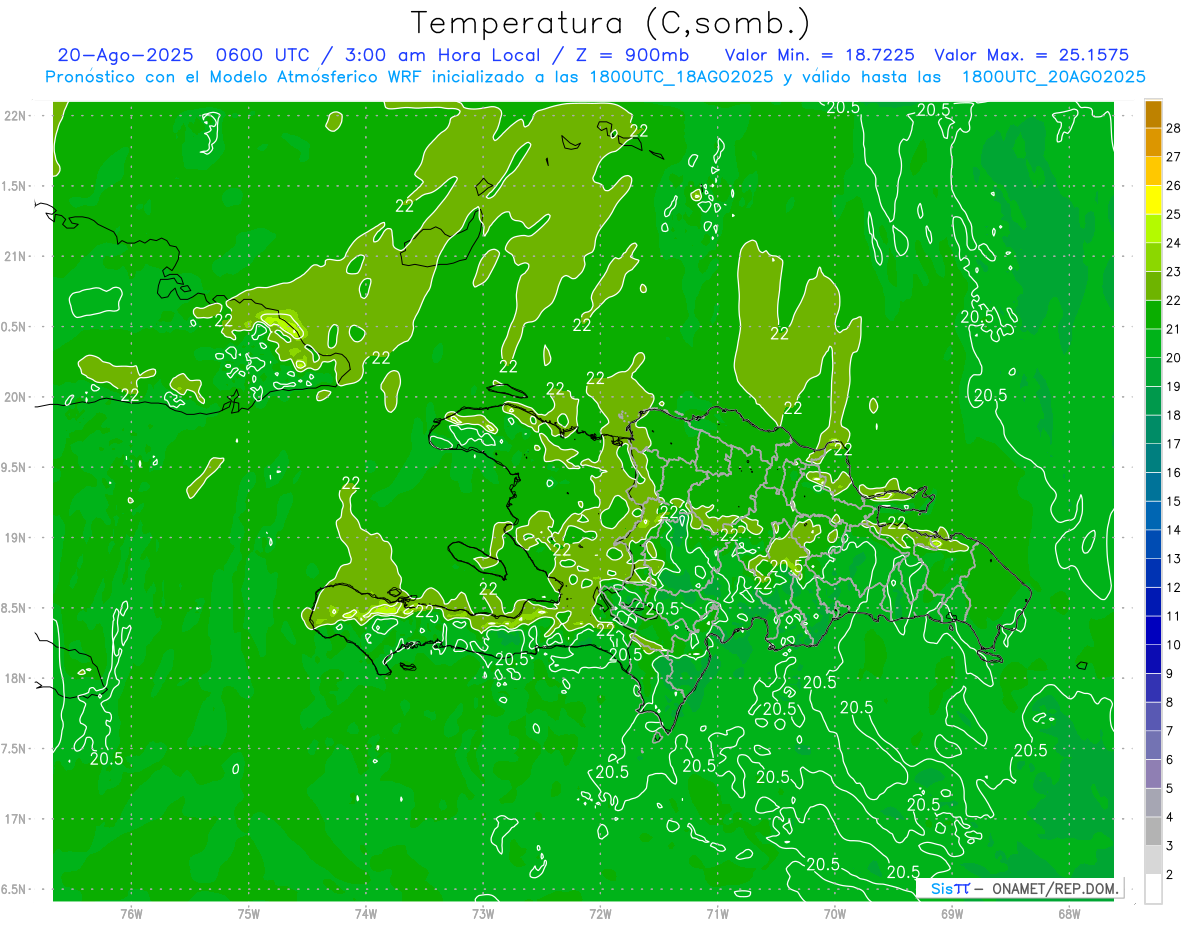Image resolution: width=1200 pixels, height=927 pixels.
Task: Click the '71W' longitude axis label
Action: [718, 912]
